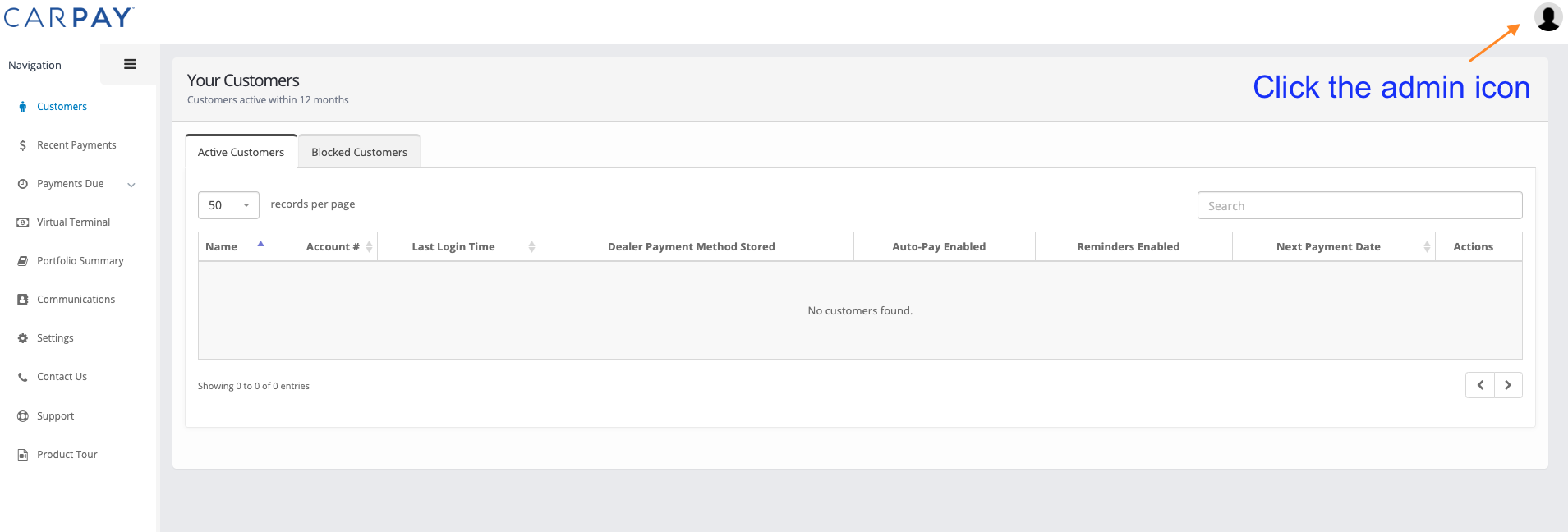Open Support page
The image size is (1568, 532).
55,416
